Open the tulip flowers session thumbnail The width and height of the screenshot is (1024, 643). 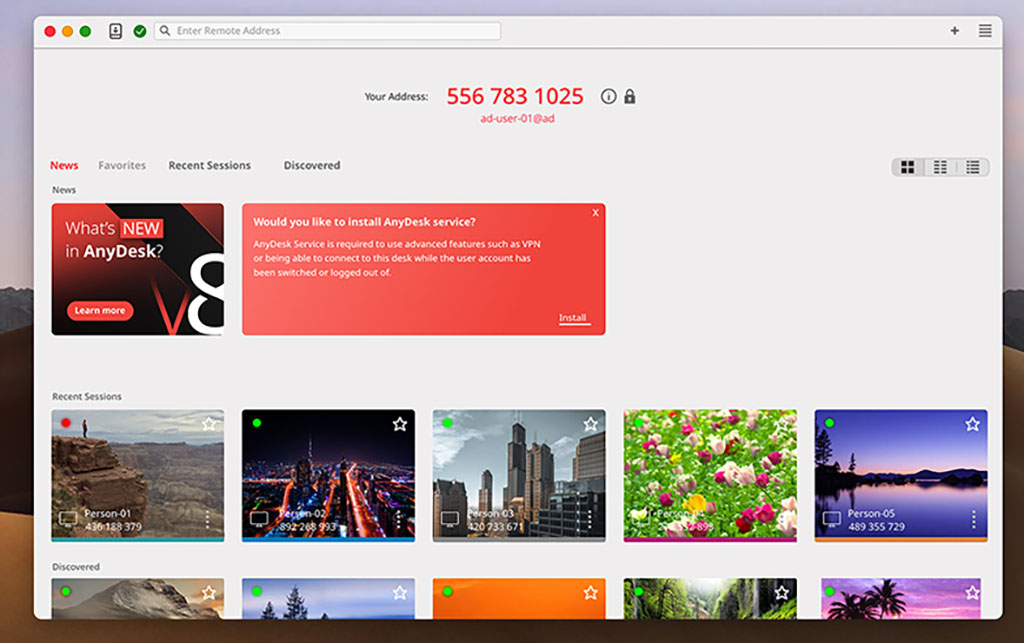pos(710,475)
